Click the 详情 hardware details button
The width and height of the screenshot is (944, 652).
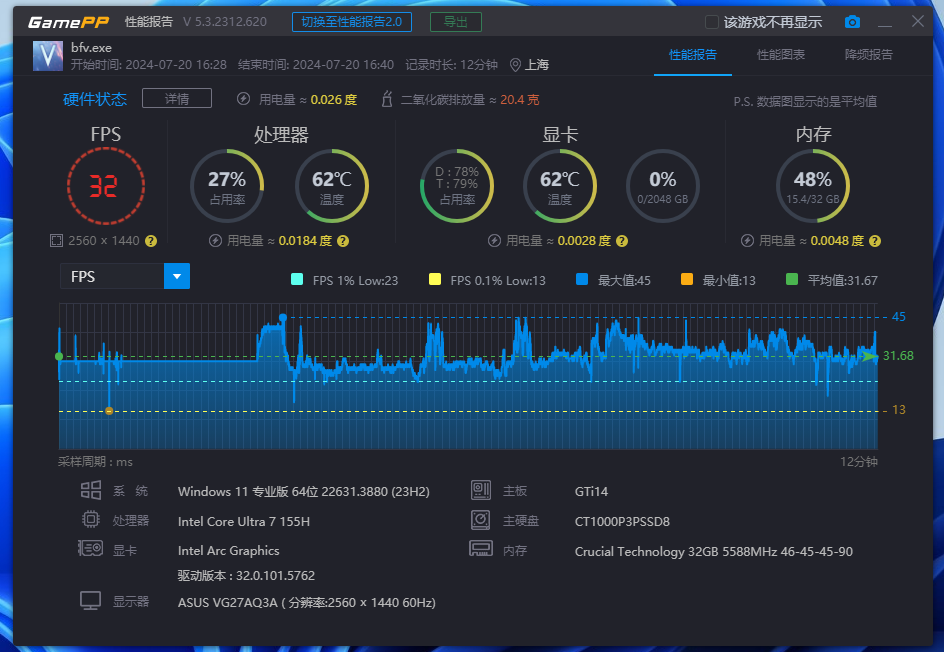pyautogui.click(x=177, y=98)
